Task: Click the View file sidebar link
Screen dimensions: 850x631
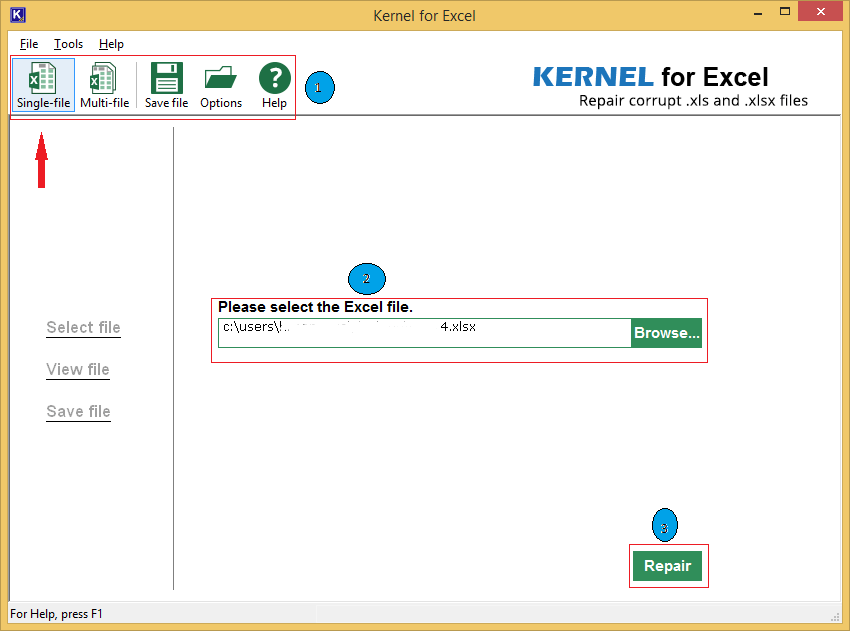Action: coord(78,370)
